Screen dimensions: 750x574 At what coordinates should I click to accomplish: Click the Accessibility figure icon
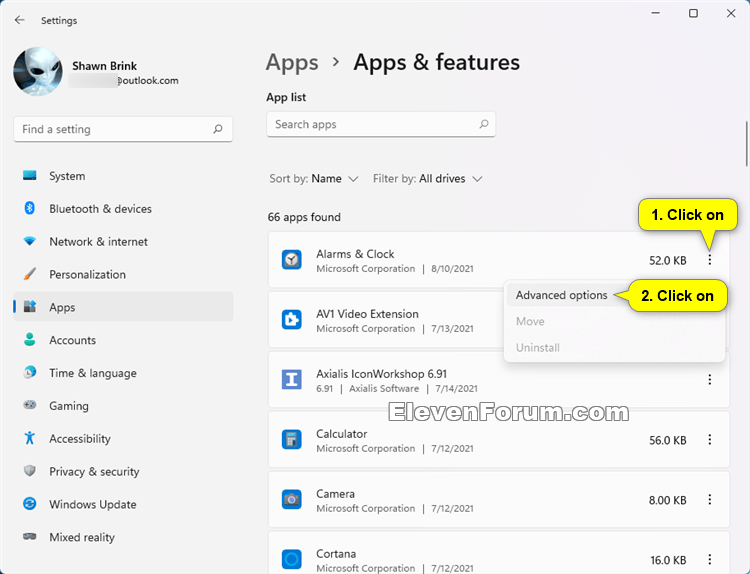coord(30,438)
